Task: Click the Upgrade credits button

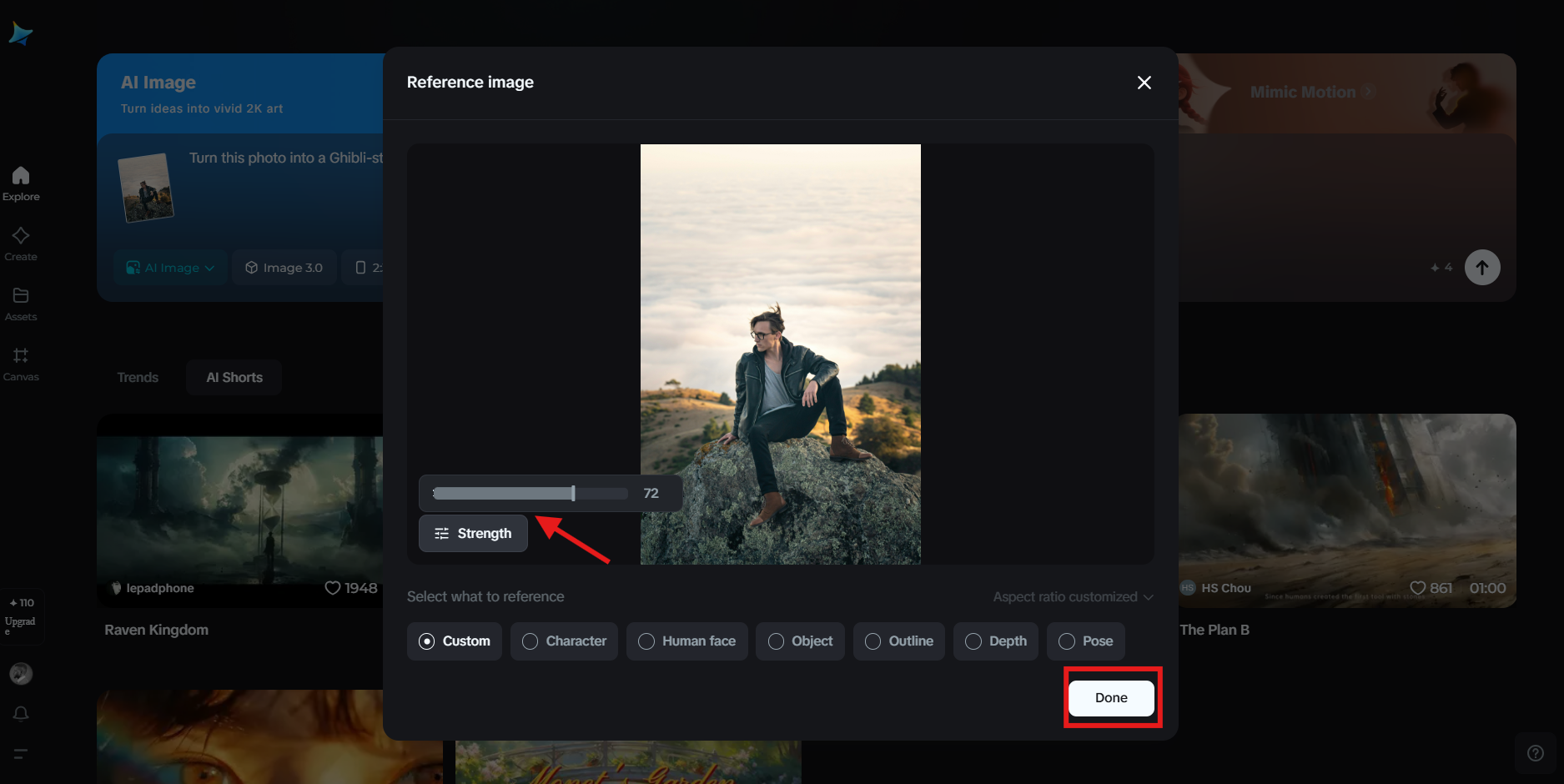Action: 22,617
